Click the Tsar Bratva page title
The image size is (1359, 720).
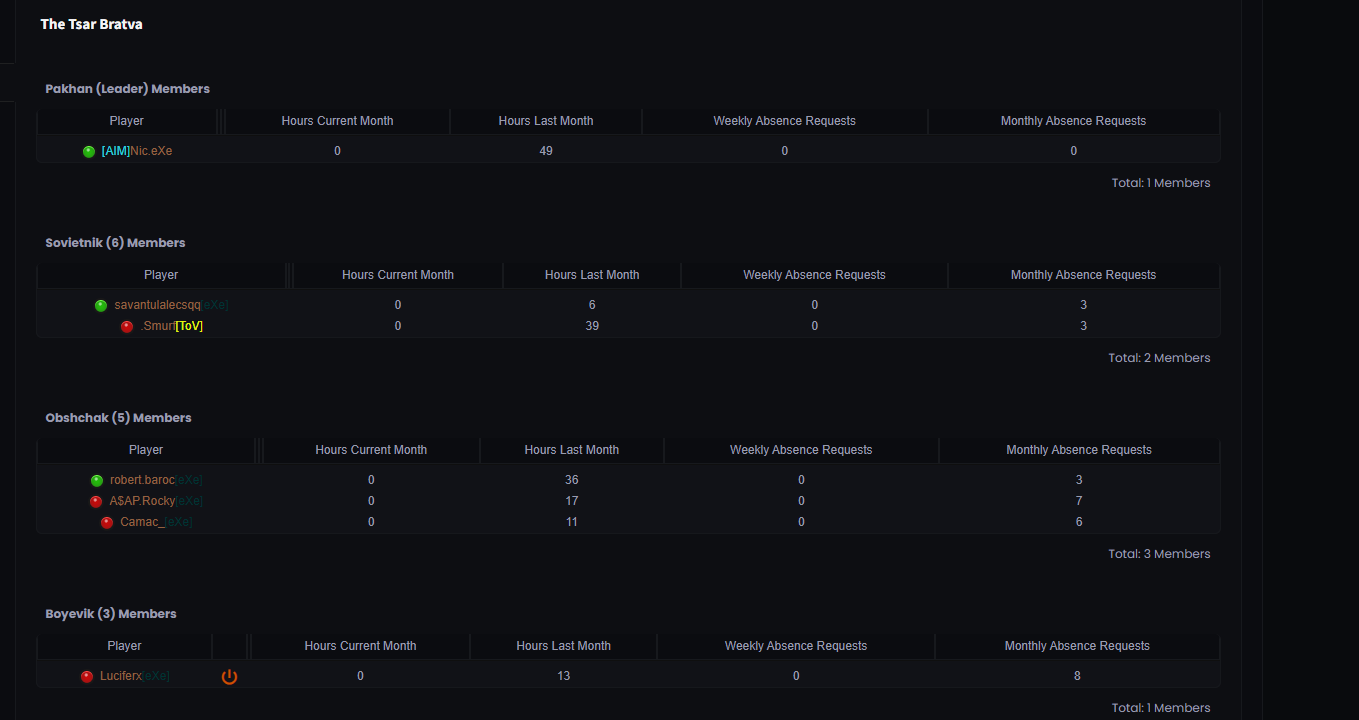(x=91, y=24)
